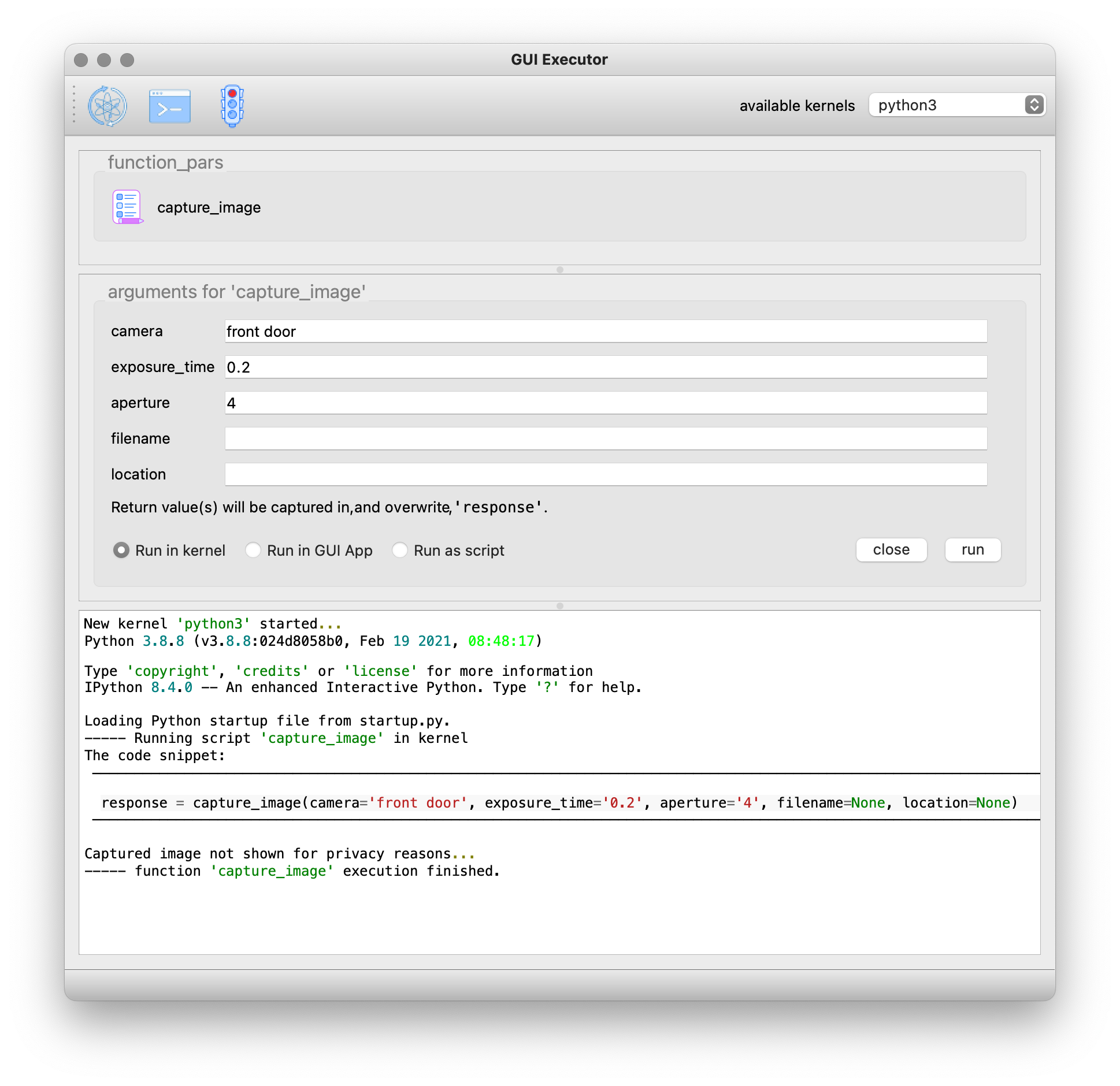Viewport: 1120px width, 1086px height.
Task: Click the 'Loading Python startup file' line
Action: pos(267,721)
